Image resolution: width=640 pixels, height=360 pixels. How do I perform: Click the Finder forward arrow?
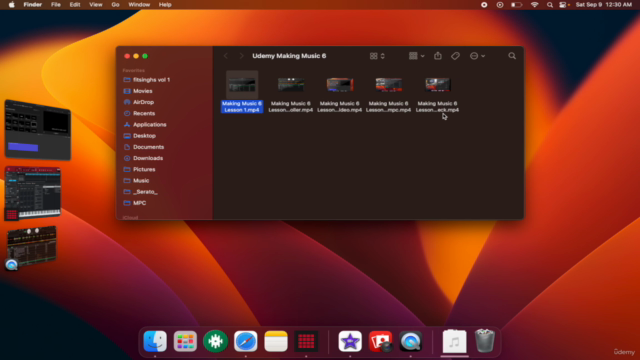point(241,56)
